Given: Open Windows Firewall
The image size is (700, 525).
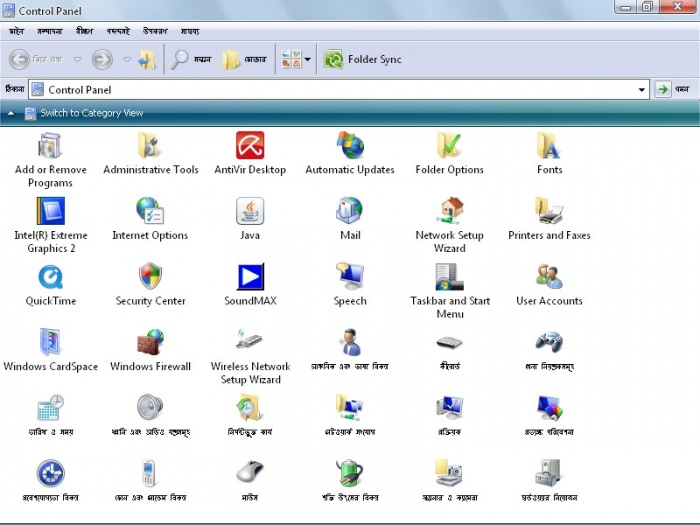Looking at the screenshot, I should tap(150, 350).
